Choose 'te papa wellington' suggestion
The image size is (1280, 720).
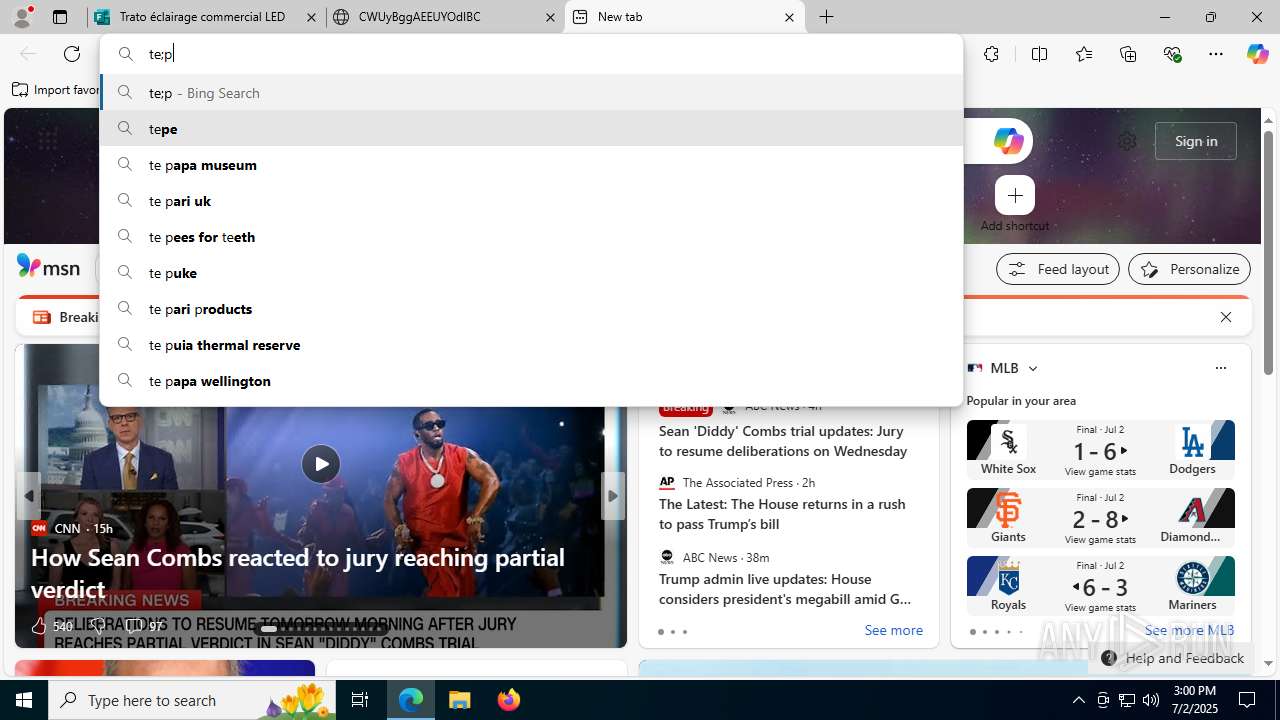[x=531, y=381]
